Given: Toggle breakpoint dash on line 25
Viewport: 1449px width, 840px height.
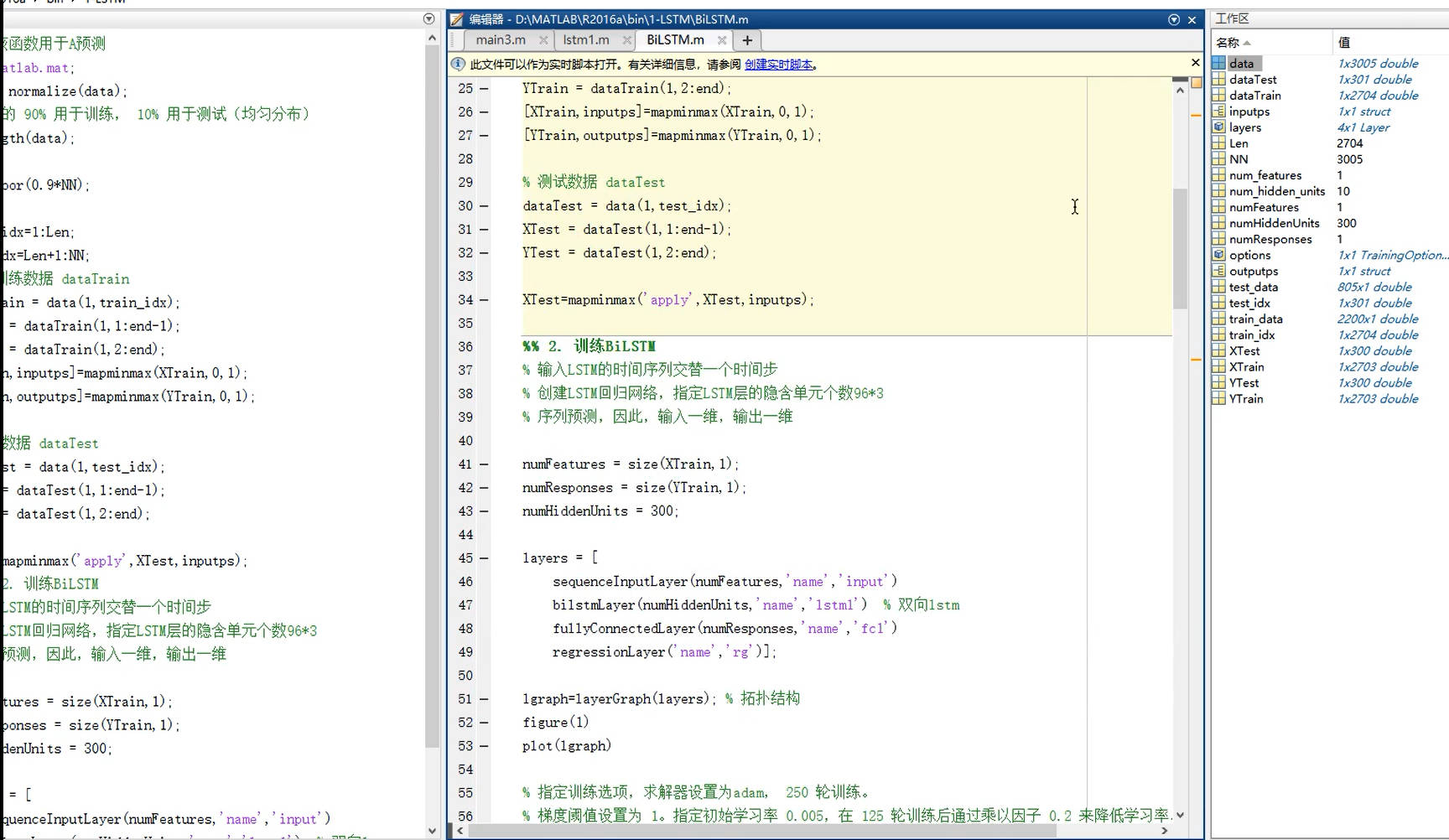Looking at the screenshot, I should [x=485, y=88].
